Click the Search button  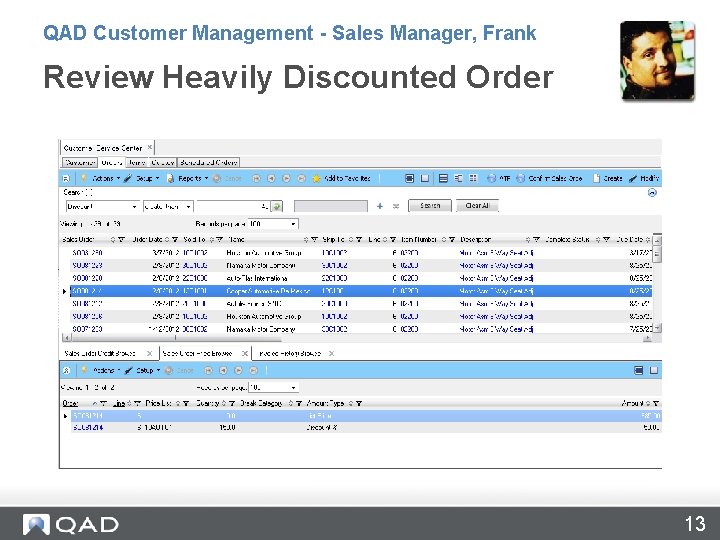430,206
